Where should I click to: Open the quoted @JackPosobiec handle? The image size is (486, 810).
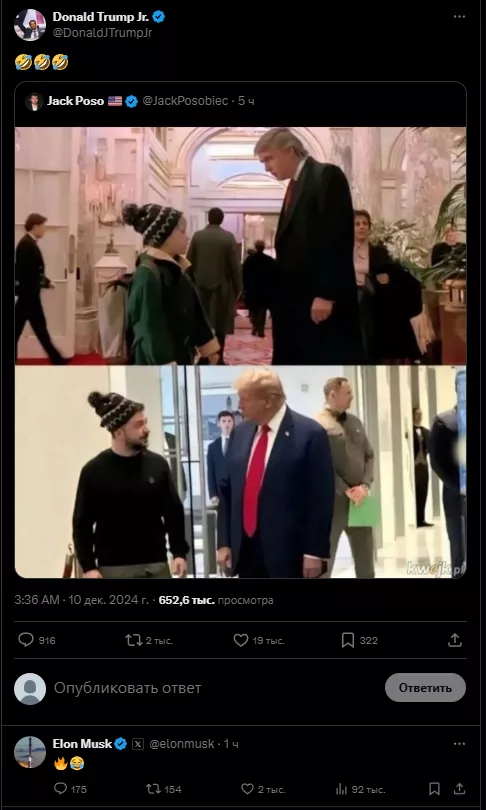[185, 101]
